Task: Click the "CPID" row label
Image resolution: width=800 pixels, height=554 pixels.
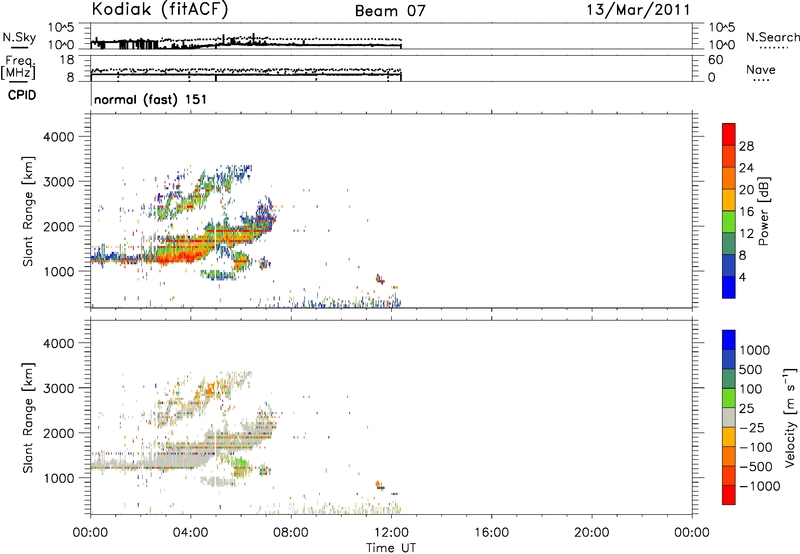Action: (22, 95)
